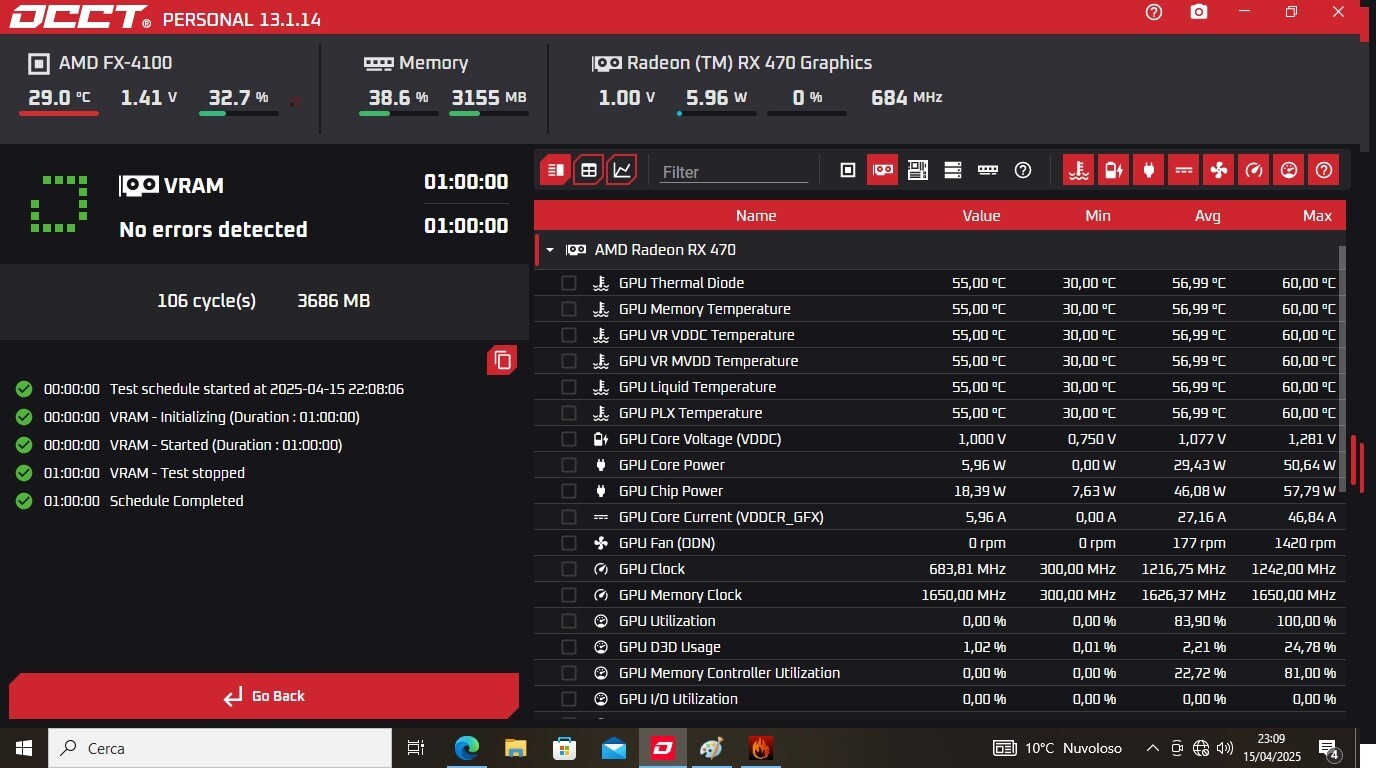Image resolution: width=1376 pixels, height=768 pixels.
Task: Copy the test log with the copy icon
Action: (502, 360)
